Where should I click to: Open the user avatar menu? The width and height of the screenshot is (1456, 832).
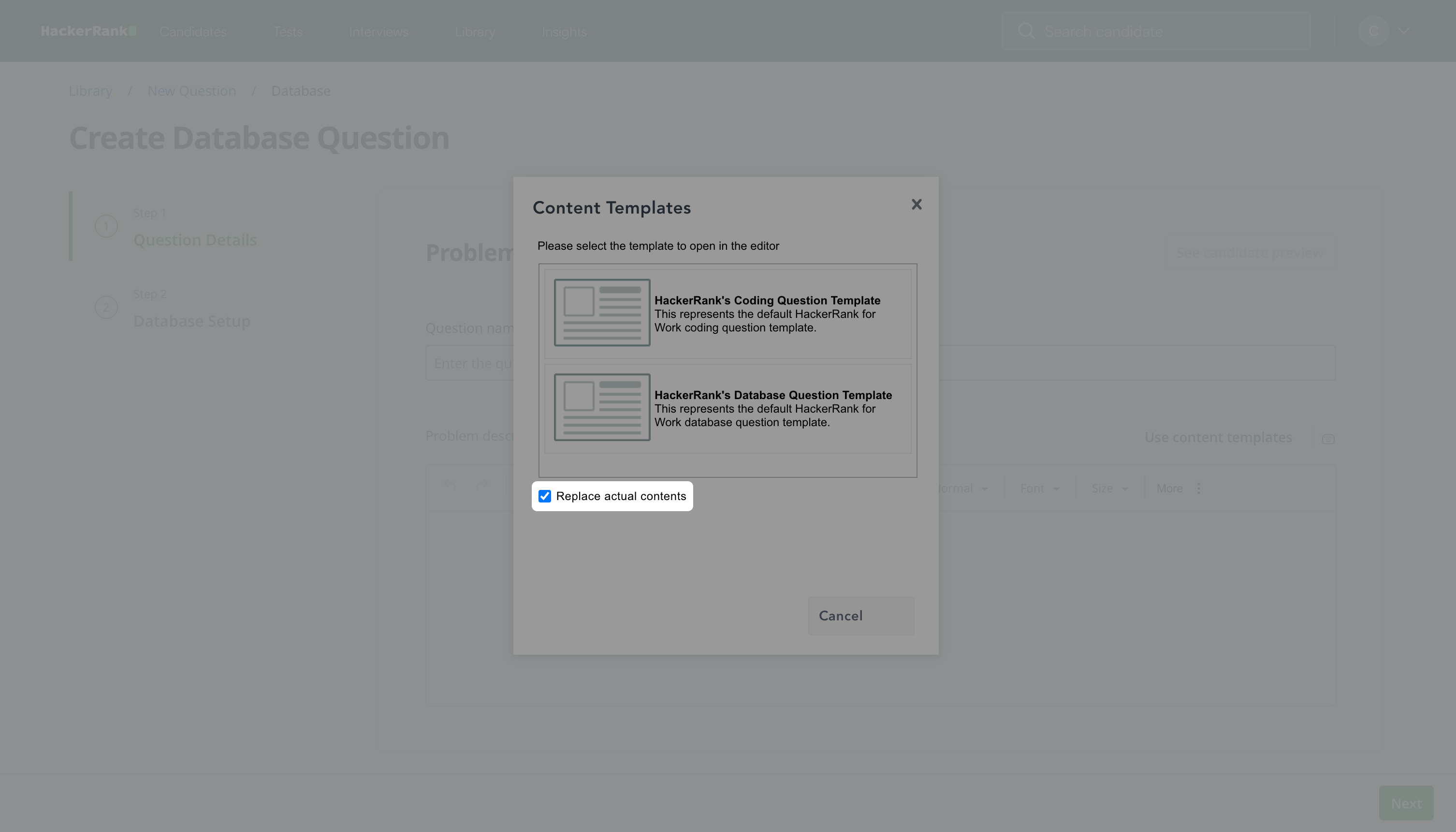click(x=1373, y=31)
